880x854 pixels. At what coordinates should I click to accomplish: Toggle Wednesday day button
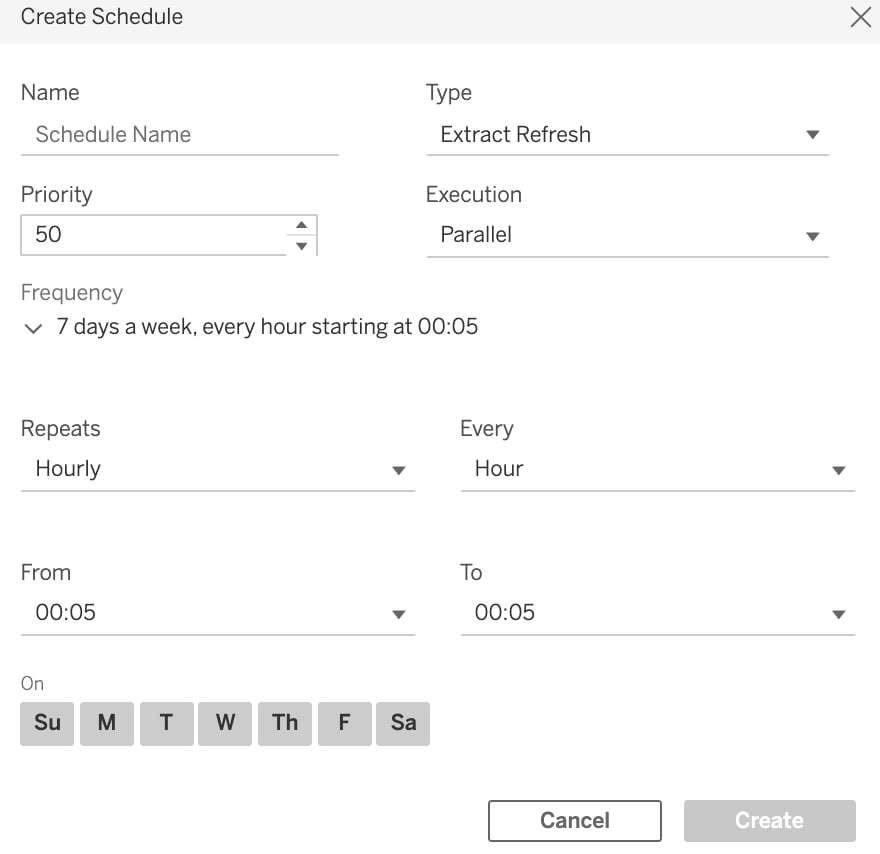225,723
